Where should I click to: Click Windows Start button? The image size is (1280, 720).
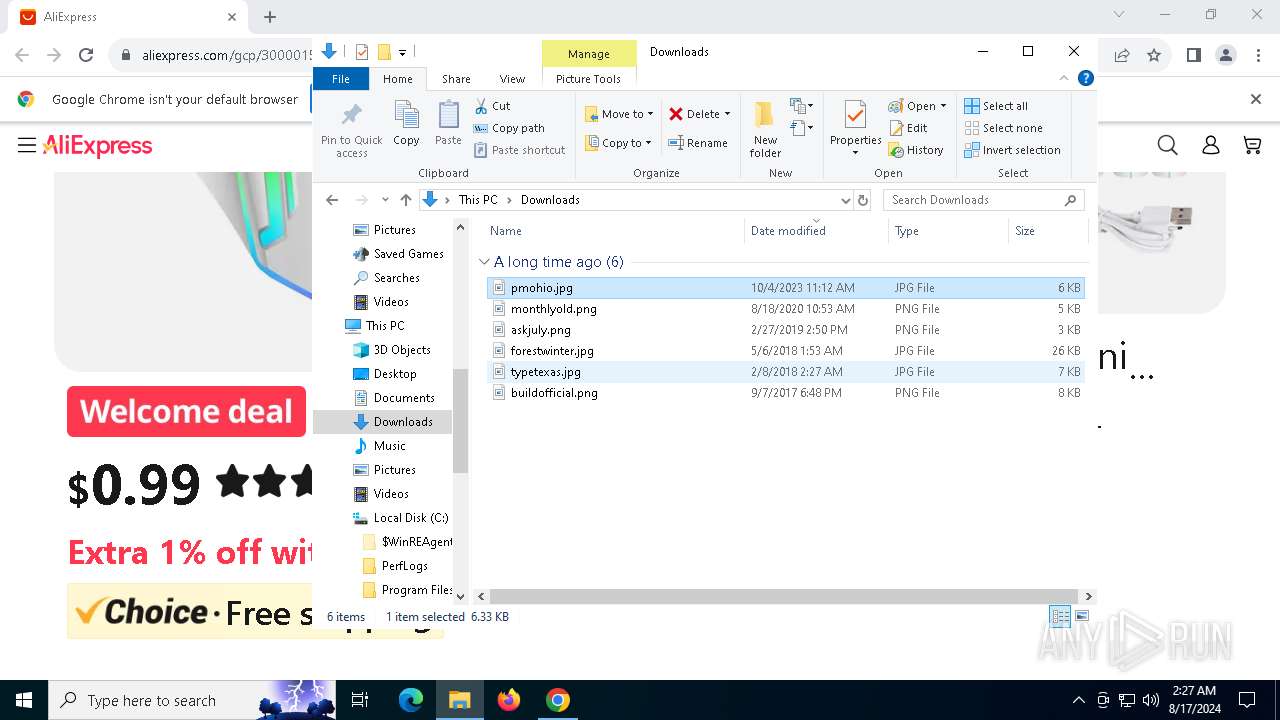click(24, 700)
